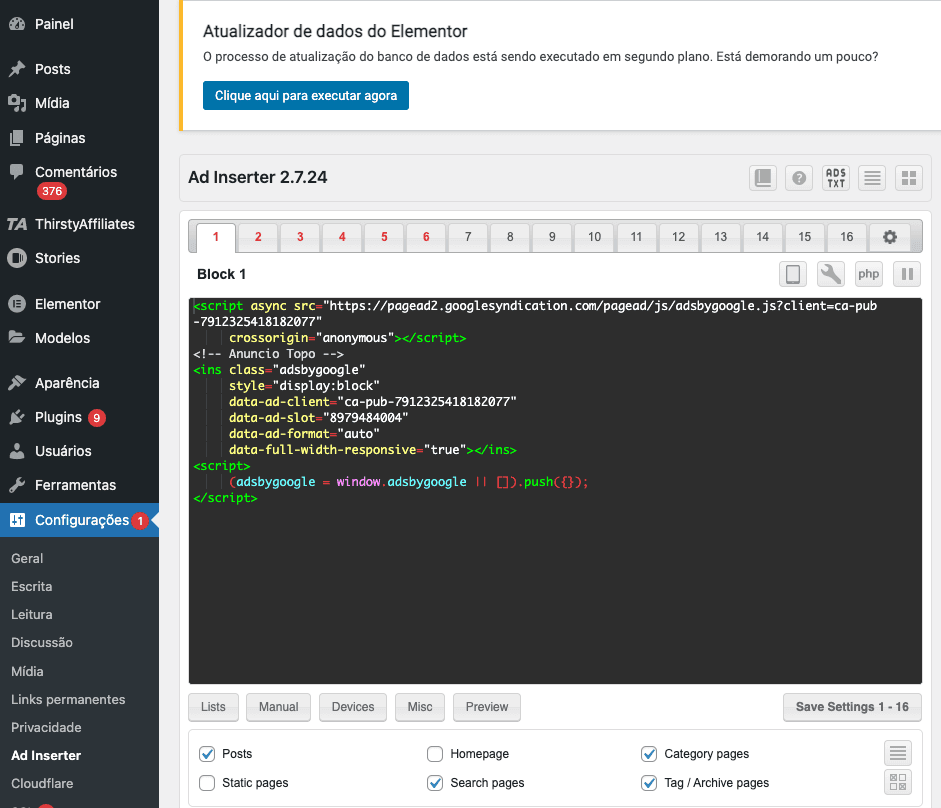Switch to block tab 3

click(300, 237)
